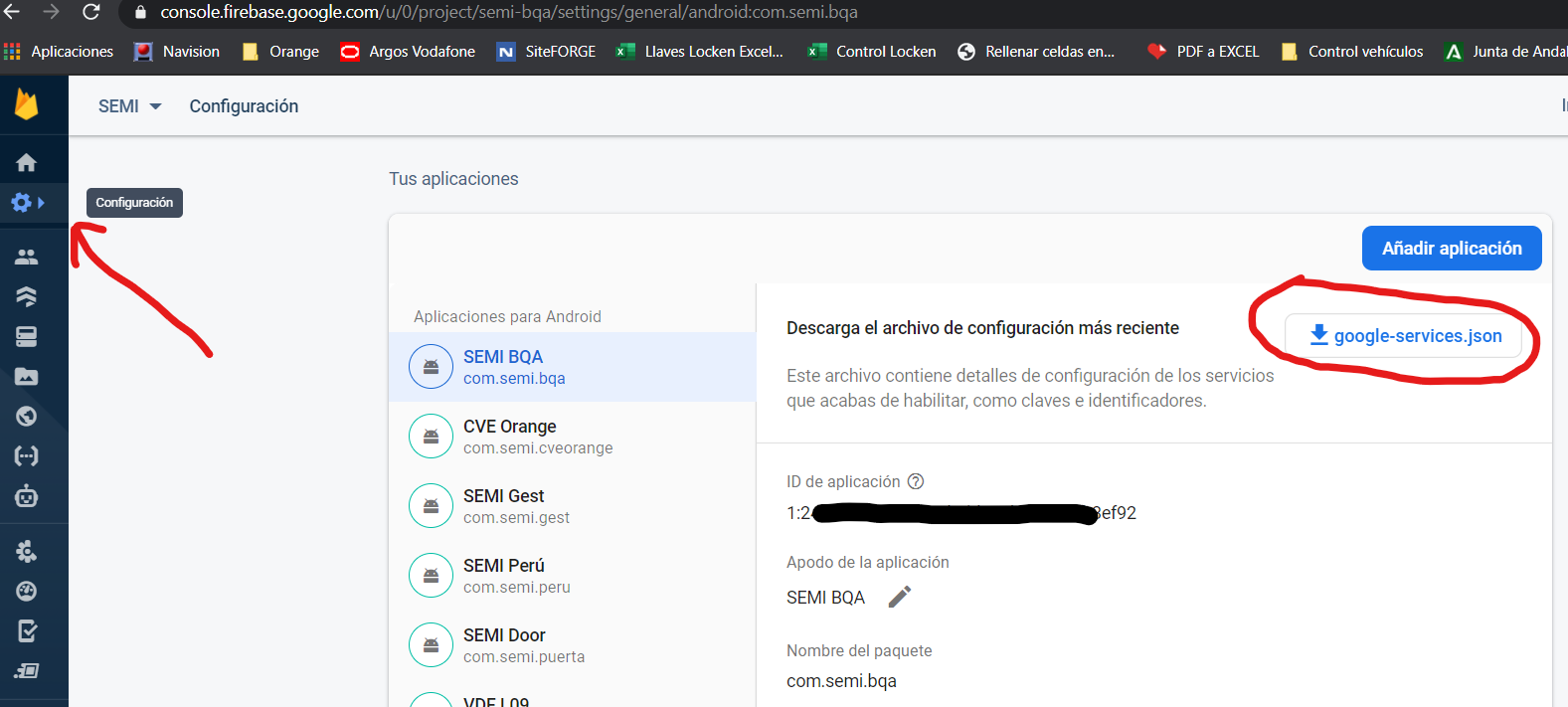Expand arrow next to settings gear
Image resolution: width=1568 pixels, height=707 pixels.
pyautogui.click(x=42, y=203)
